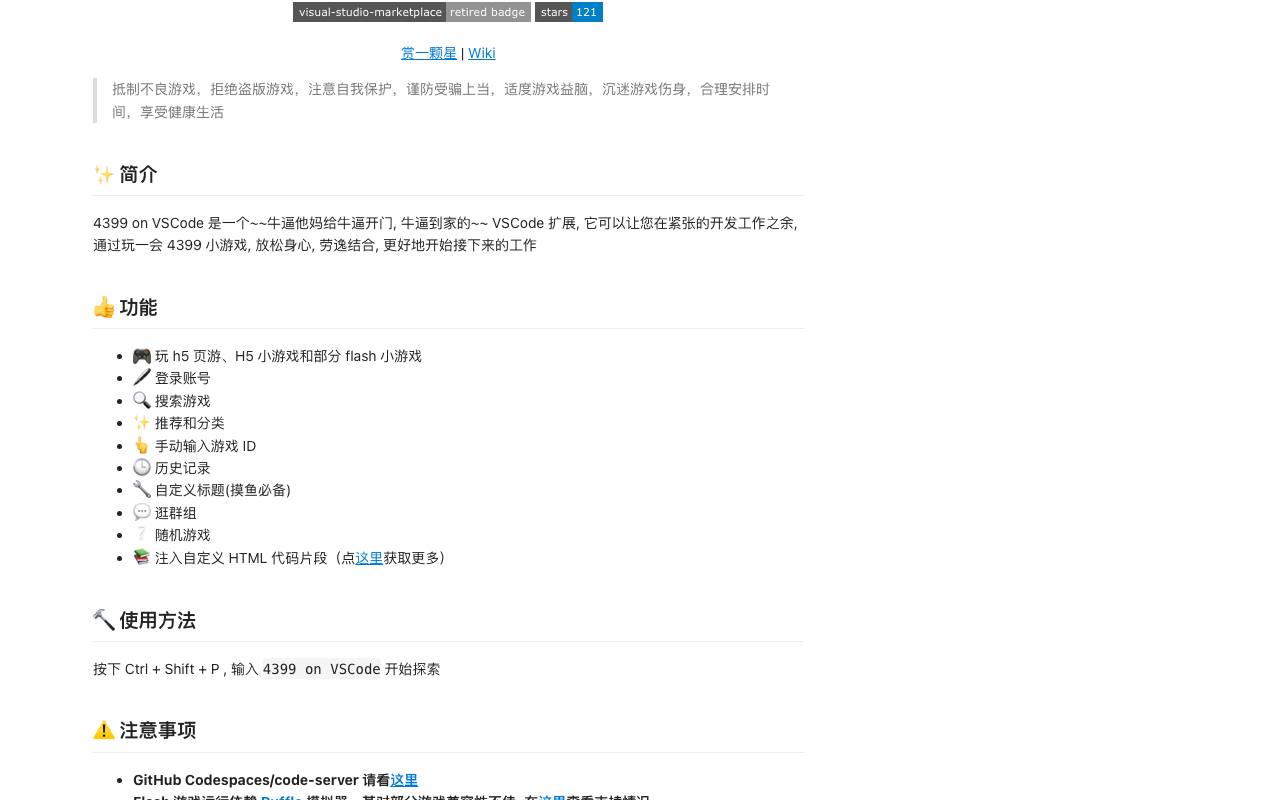Click the 随机游戏 list item text
Viewport: 1280px width, 800px height.
click(183, 535)
